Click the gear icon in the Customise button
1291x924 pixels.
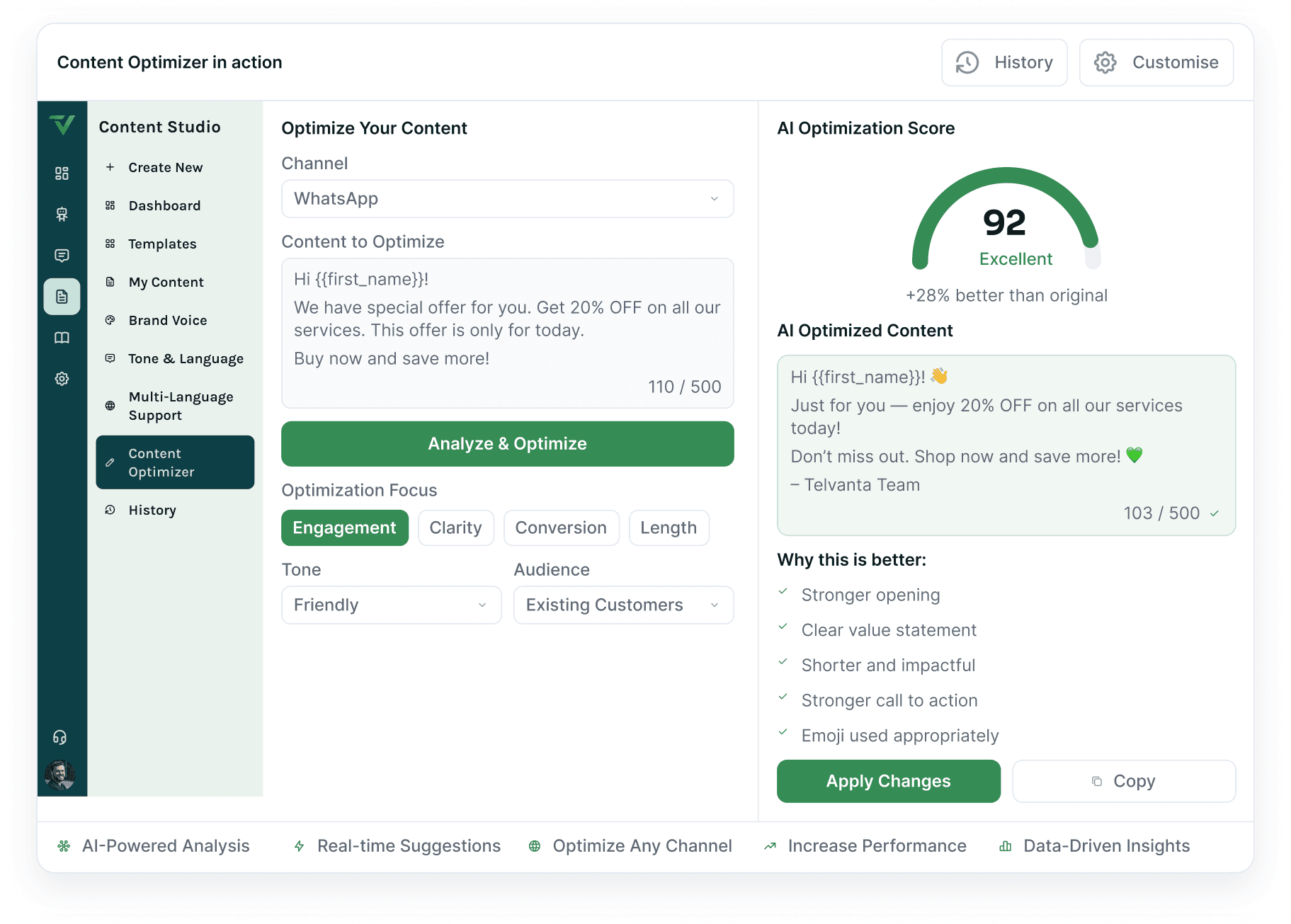[1105, 62]
